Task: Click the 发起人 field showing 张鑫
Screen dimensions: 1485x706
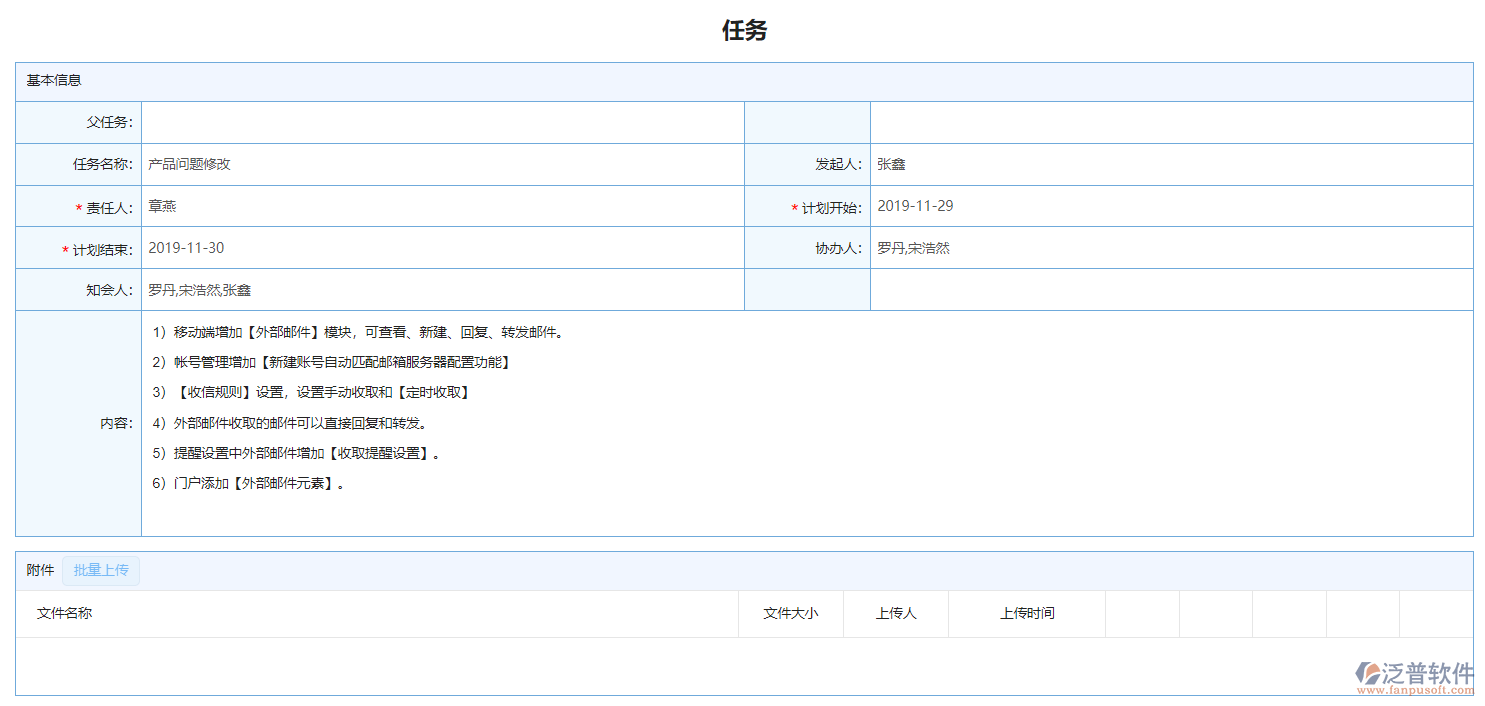Action: pyautogui.click(x=1170, y=164)
